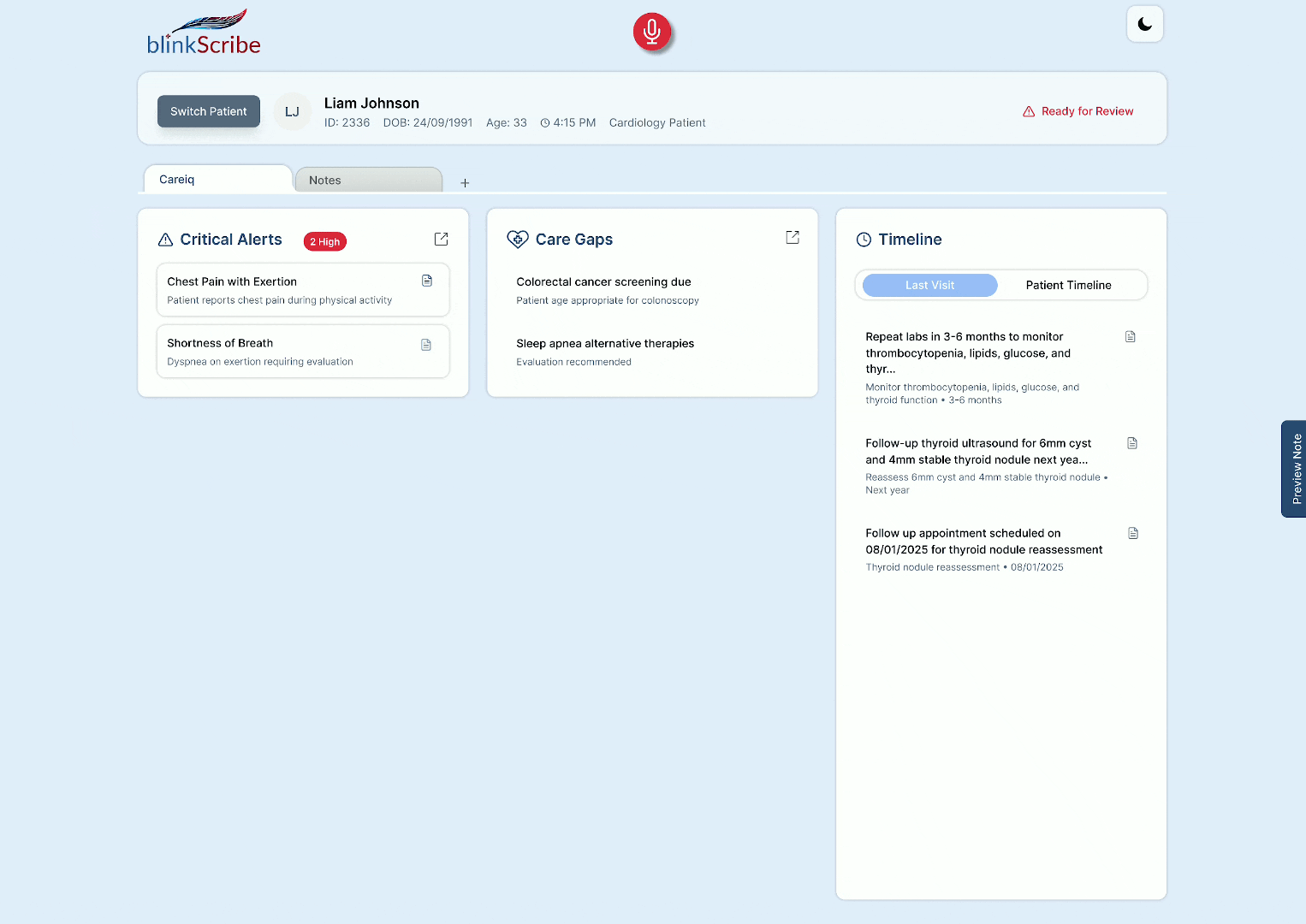Switch to the Notes tab
The height and width of the screenshot is (924, 1306).
tap(368, 181)
